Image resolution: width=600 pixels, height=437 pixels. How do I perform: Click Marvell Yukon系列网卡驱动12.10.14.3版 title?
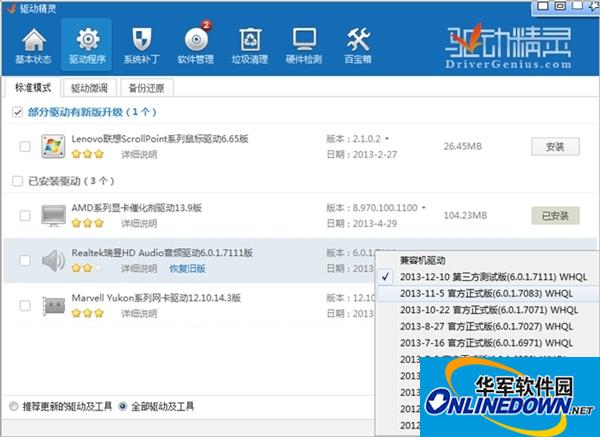tap(156, 298)
